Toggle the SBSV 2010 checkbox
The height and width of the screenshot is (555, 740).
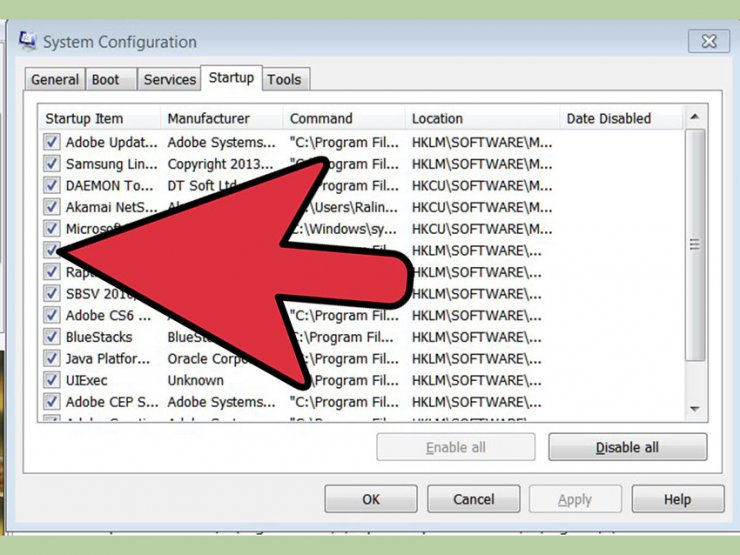point(51,293)
